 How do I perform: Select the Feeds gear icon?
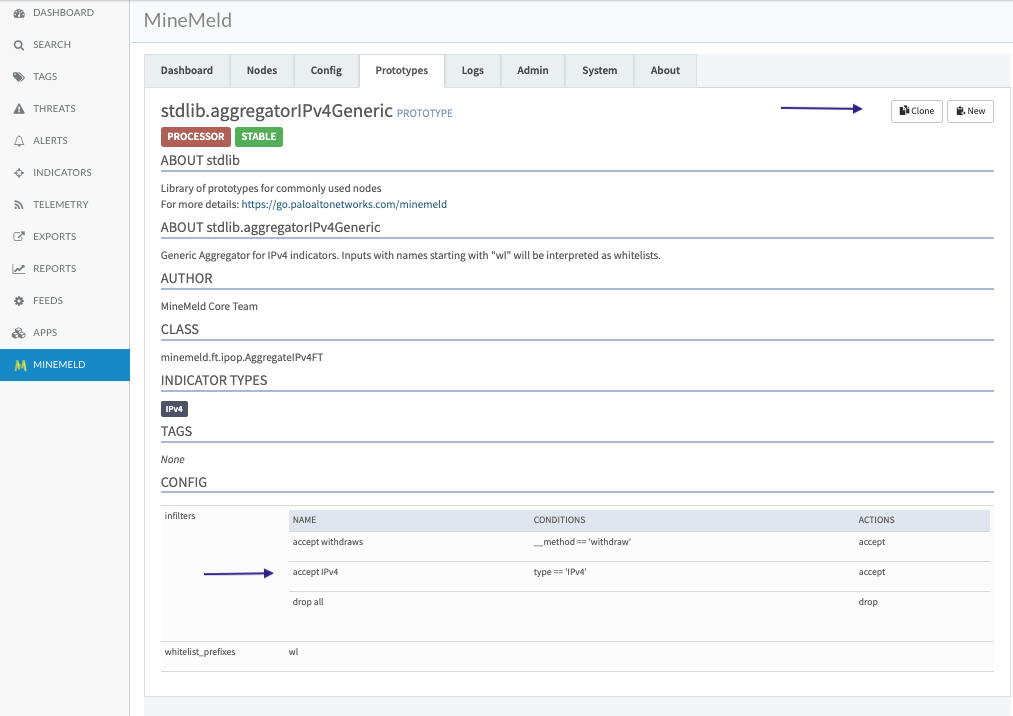(x=19, y=301)
